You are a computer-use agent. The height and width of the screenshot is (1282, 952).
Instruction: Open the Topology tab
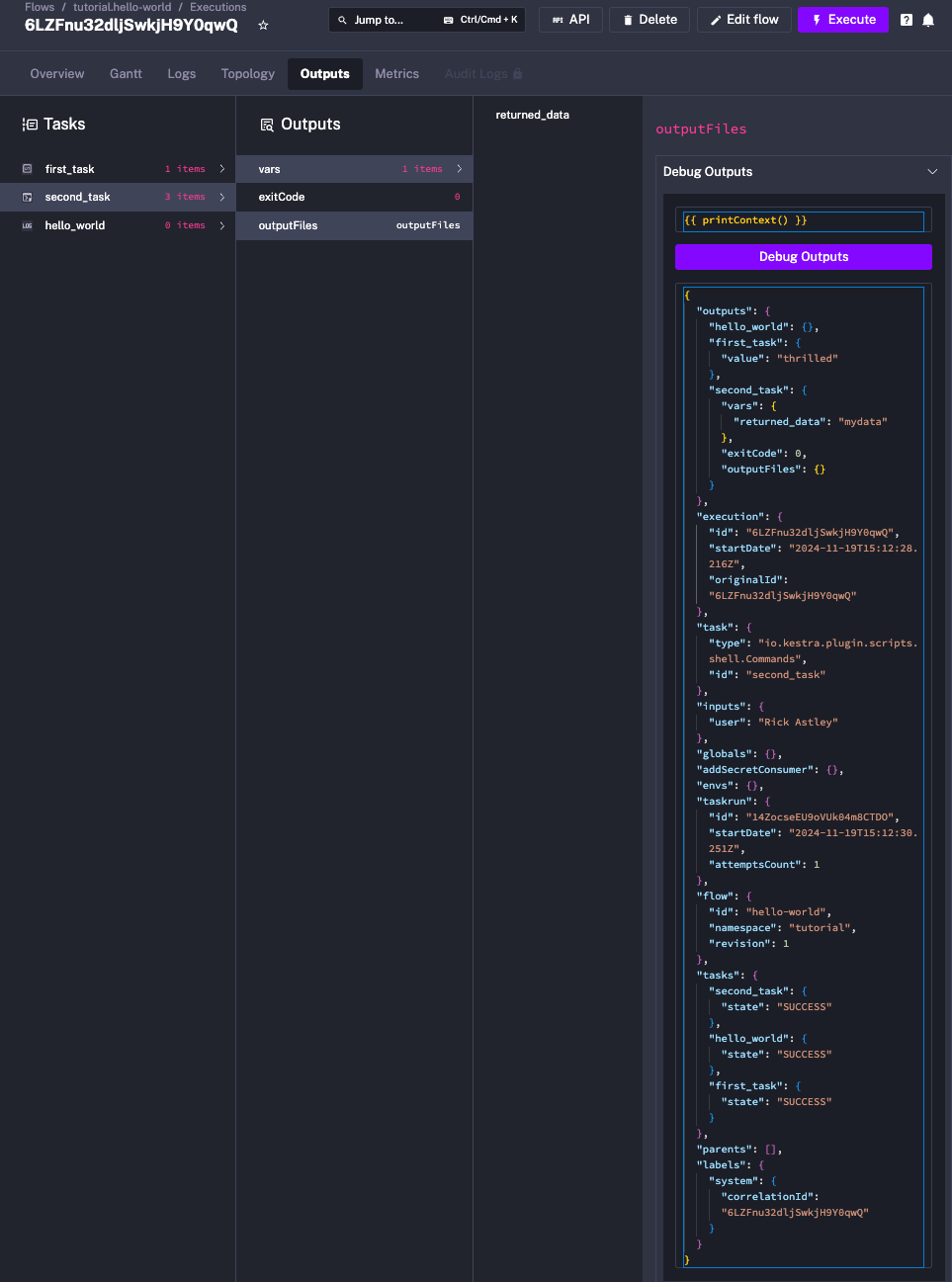(x=247, y=74)
